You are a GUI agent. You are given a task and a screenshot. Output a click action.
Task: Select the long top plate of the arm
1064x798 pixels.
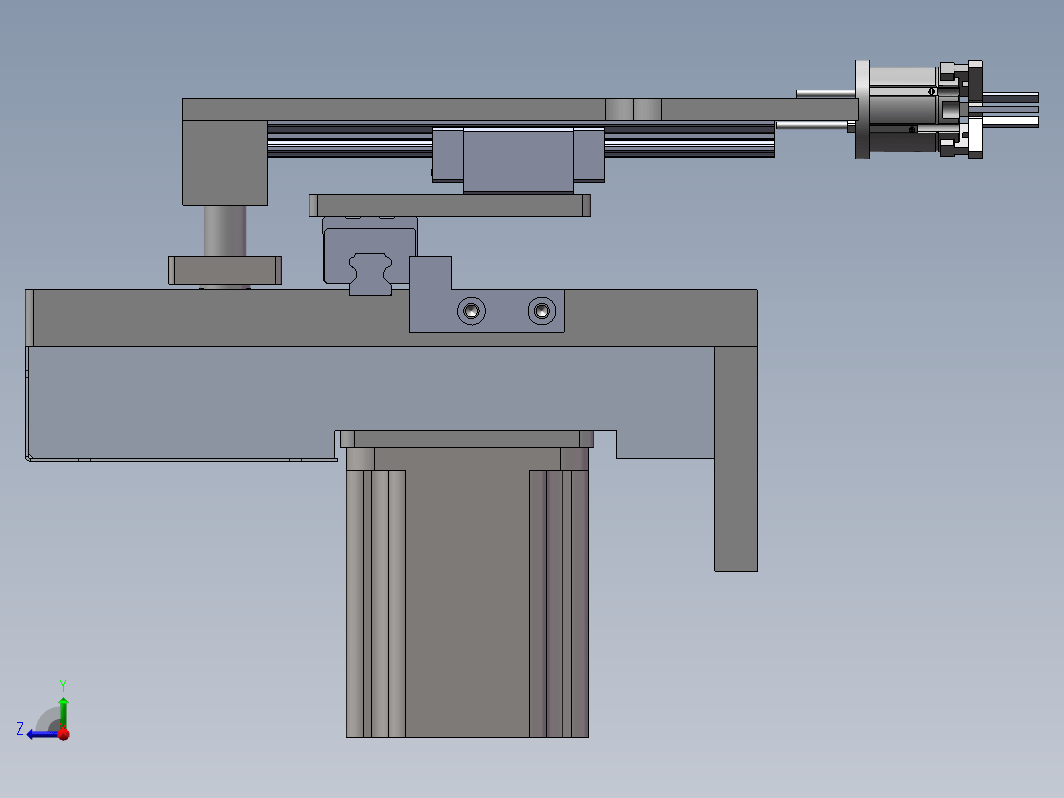click(x=520, y=109)
